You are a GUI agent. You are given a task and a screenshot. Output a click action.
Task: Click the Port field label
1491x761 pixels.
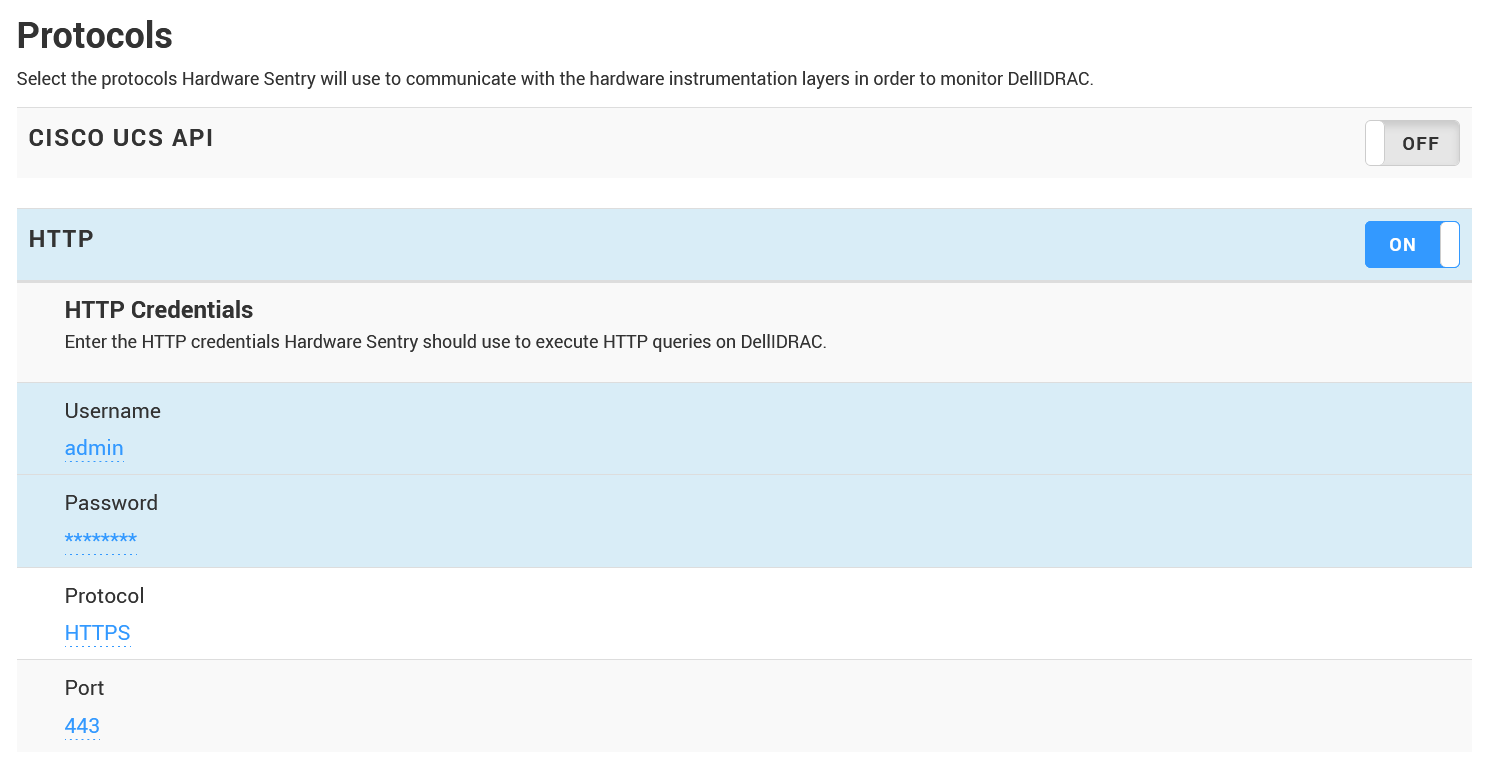(x=84, y=688)
